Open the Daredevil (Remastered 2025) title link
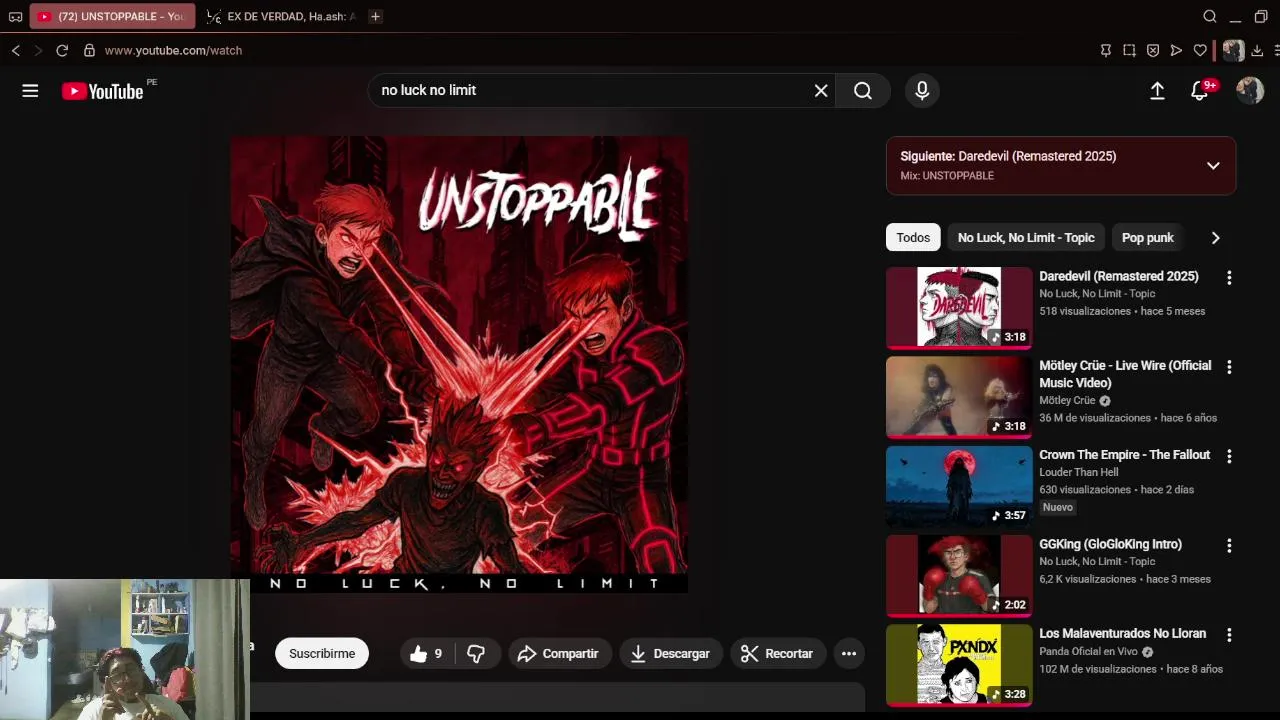 click(1119, 276)
